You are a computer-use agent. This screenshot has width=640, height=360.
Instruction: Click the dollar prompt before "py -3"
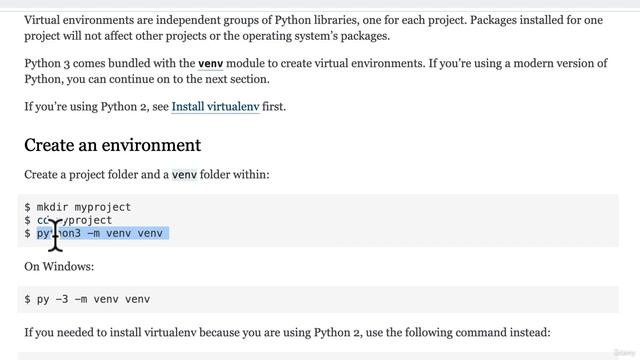tap(27, 299)
